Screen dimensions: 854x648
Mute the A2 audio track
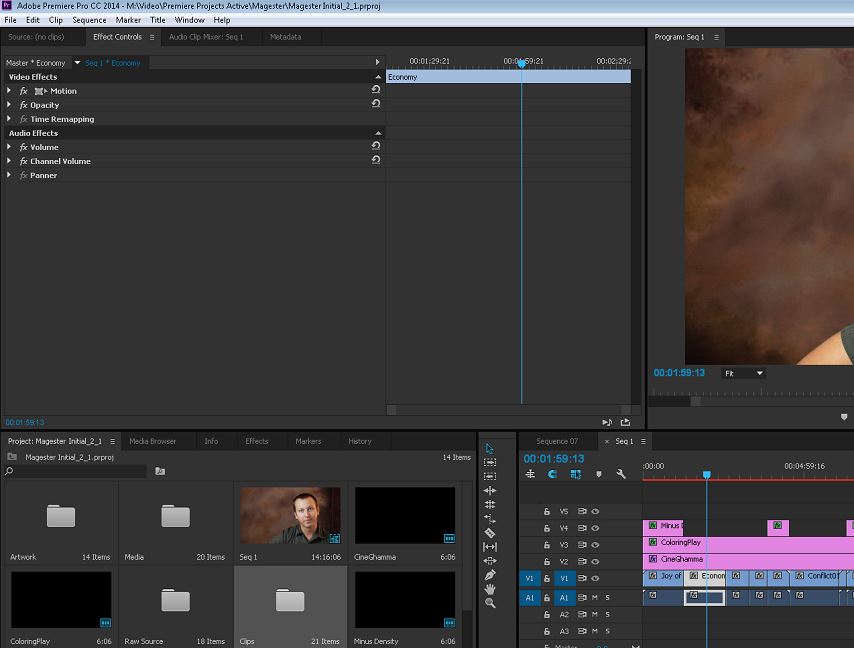pos(595,615)
